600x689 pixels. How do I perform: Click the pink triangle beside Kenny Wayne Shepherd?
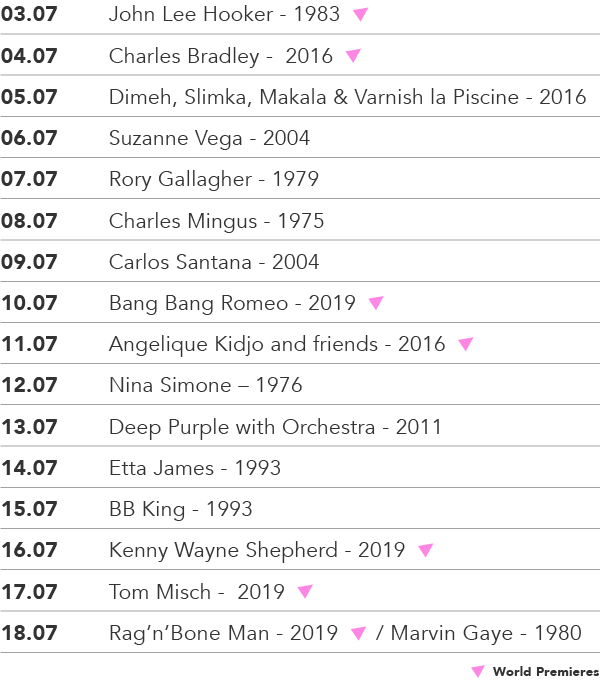tap(425, 550)
